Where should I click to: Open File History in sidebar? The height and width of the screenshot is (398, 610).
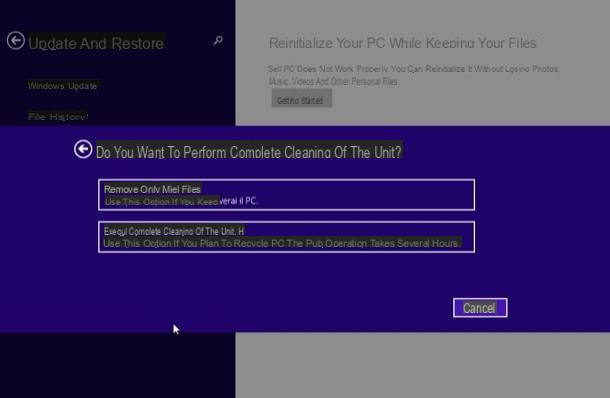58,116
